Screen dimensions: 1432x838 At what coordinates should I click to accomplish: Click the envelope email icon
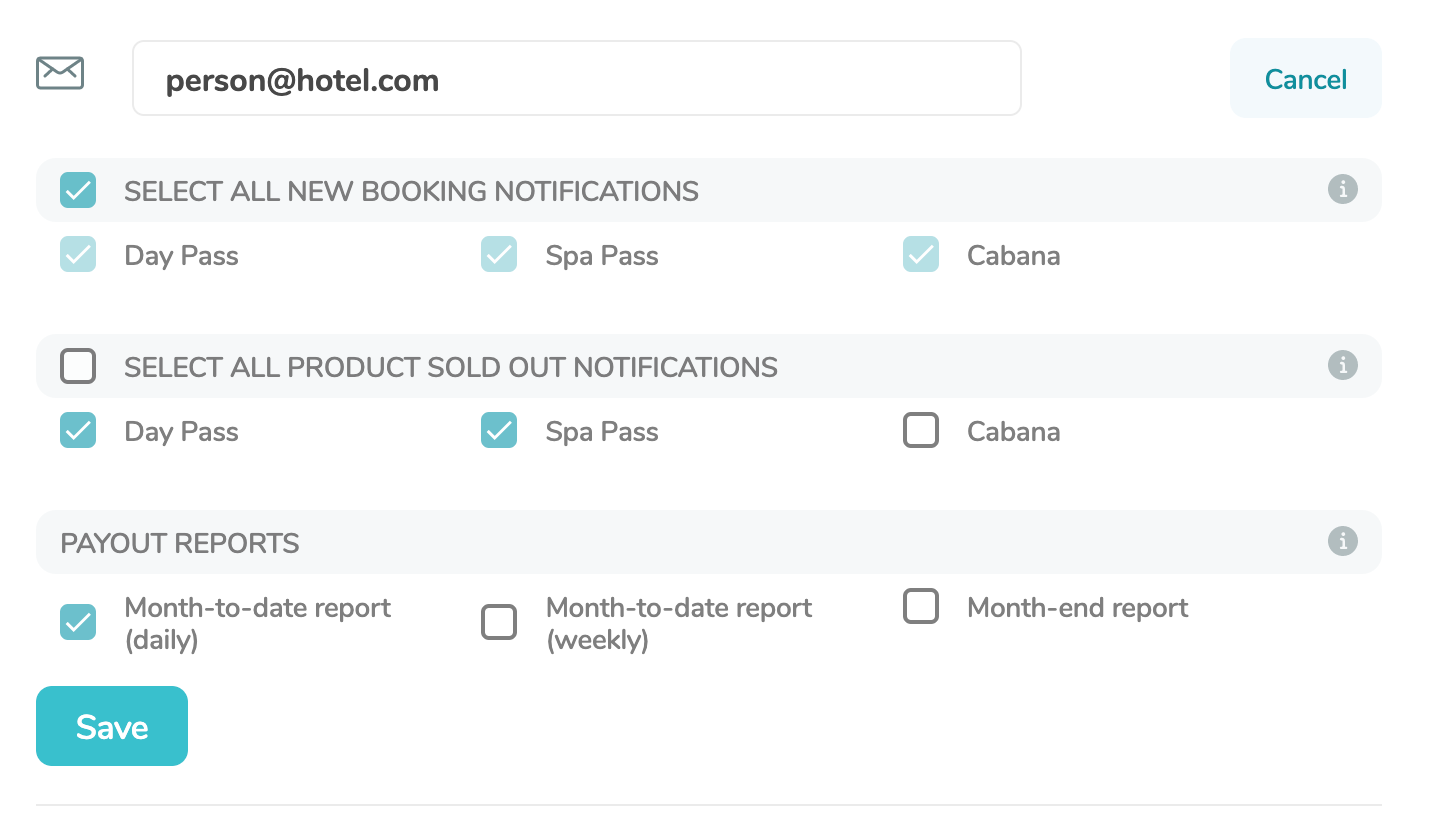pyautogui.click(x=60, y=73)
